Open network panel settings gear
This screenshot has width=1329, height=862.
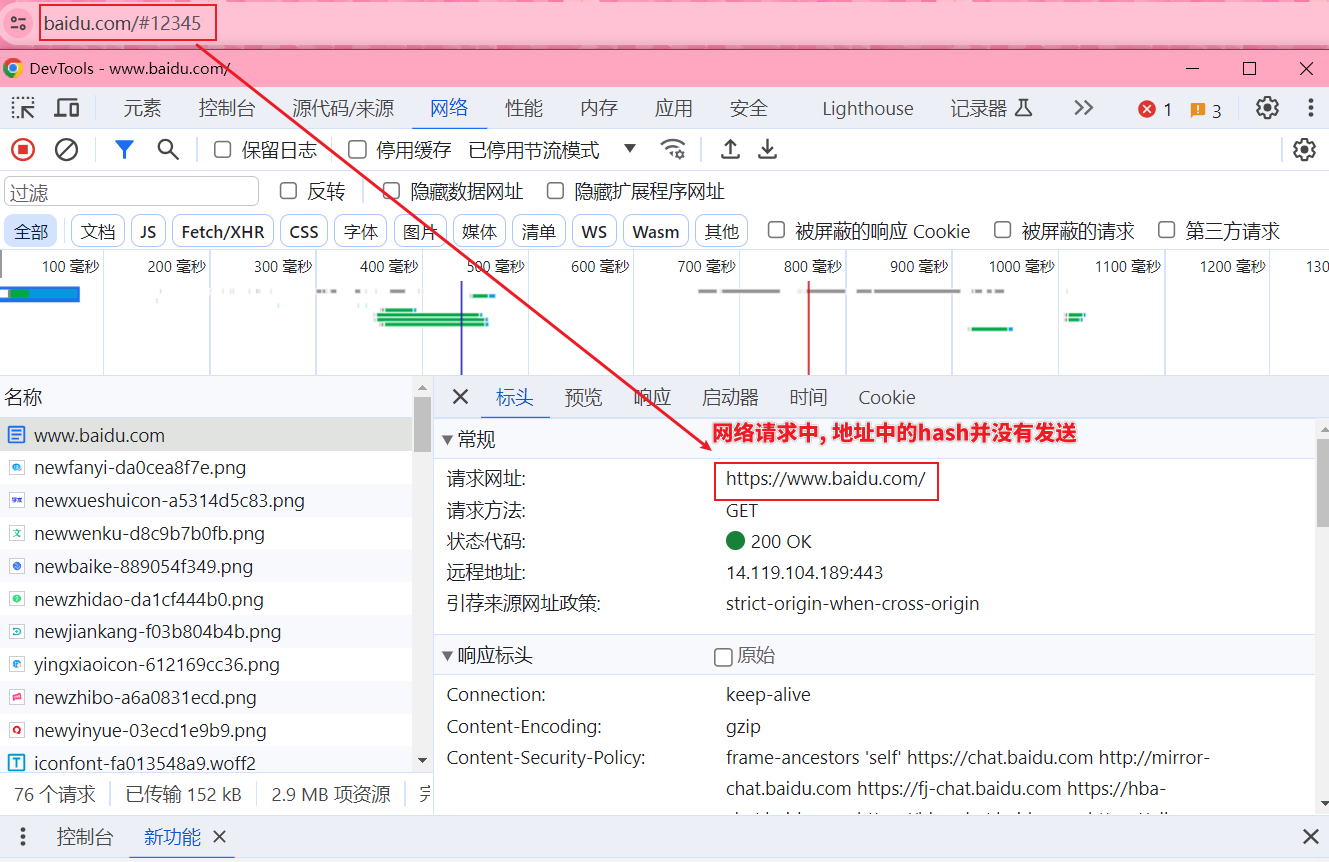click(x=1304, y=150)
